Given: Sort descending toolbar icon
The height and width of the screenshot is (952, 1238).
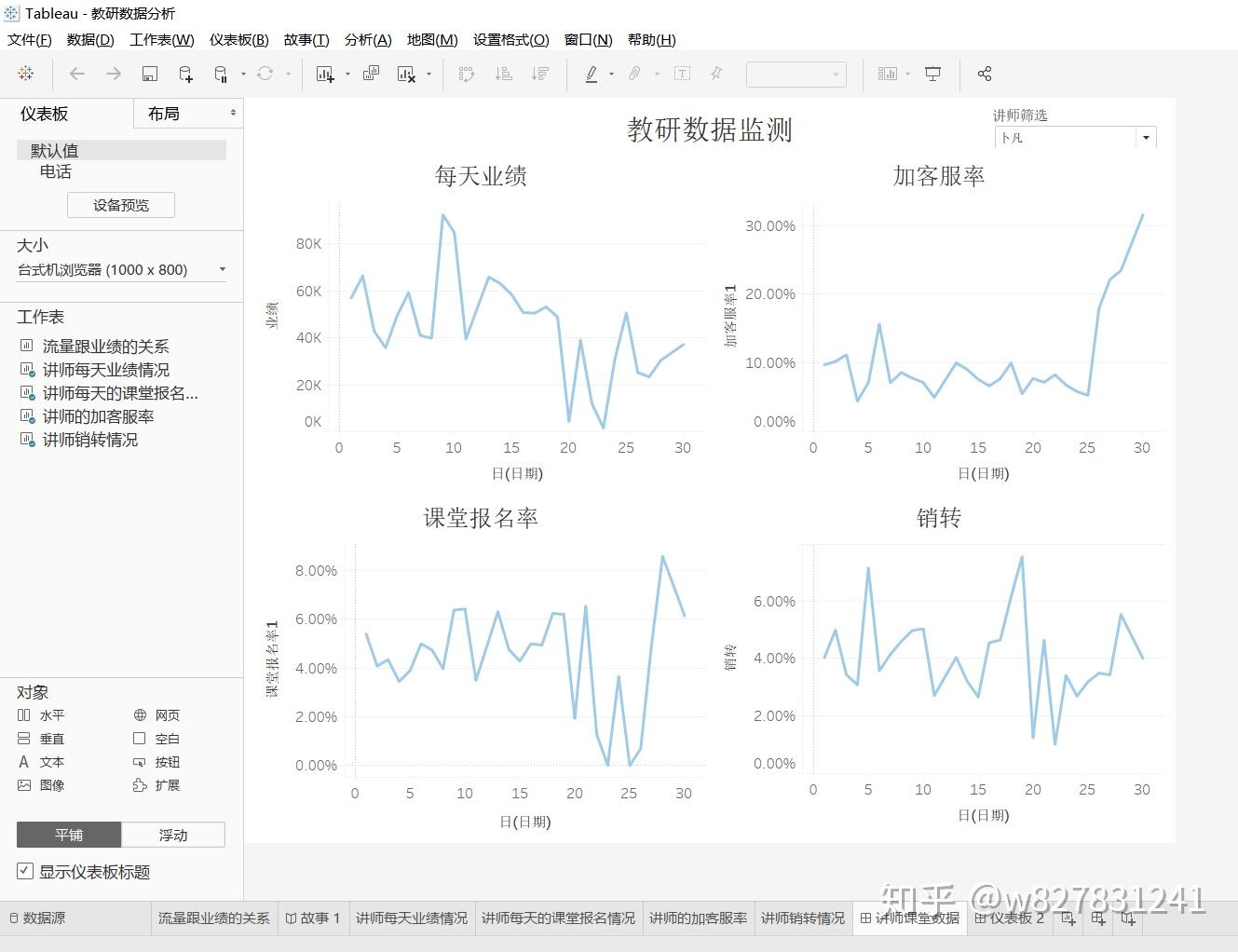Looking at the screenshot, I should click(540, 74).
